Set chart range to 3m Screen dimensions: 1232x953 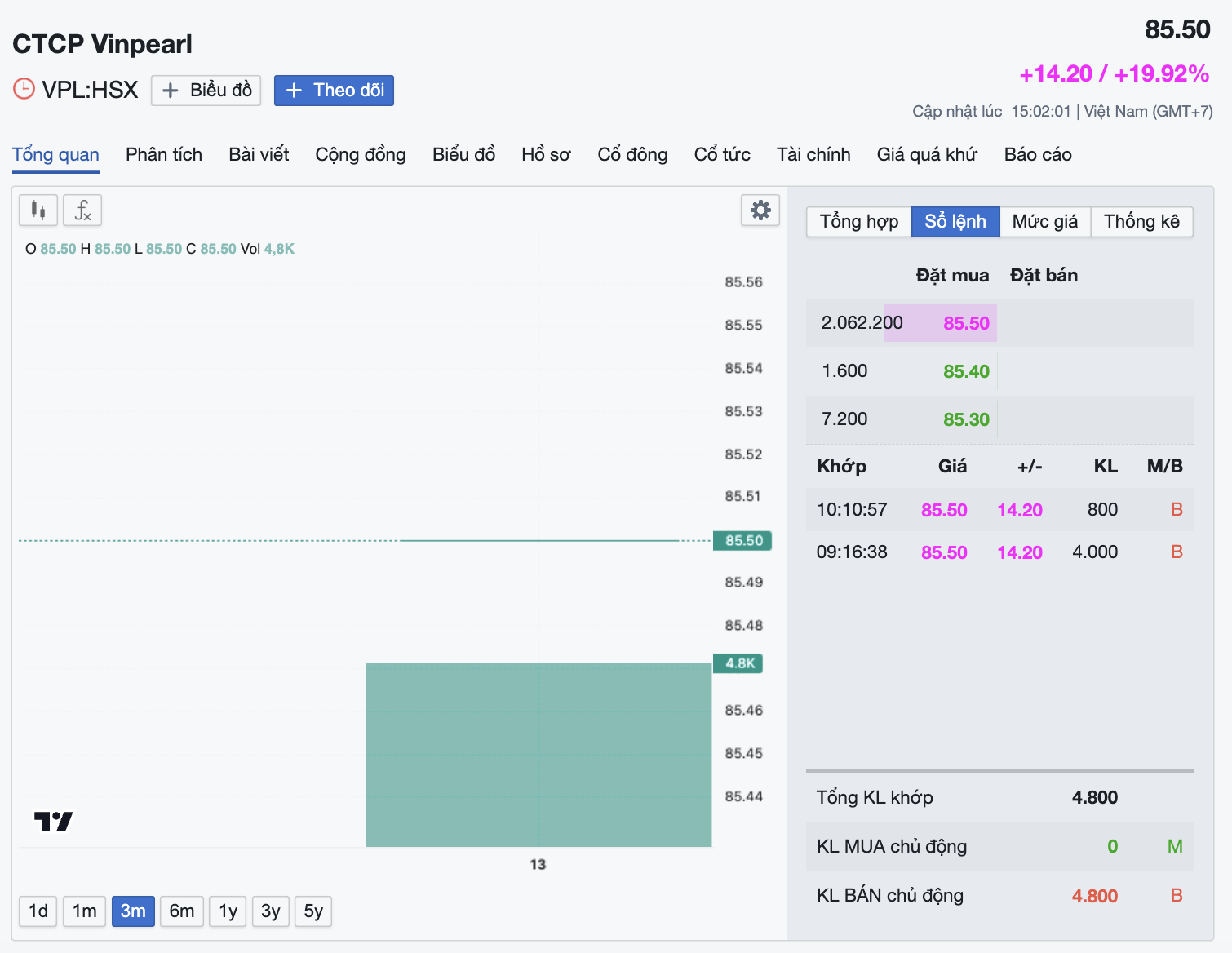pos(133,911)
